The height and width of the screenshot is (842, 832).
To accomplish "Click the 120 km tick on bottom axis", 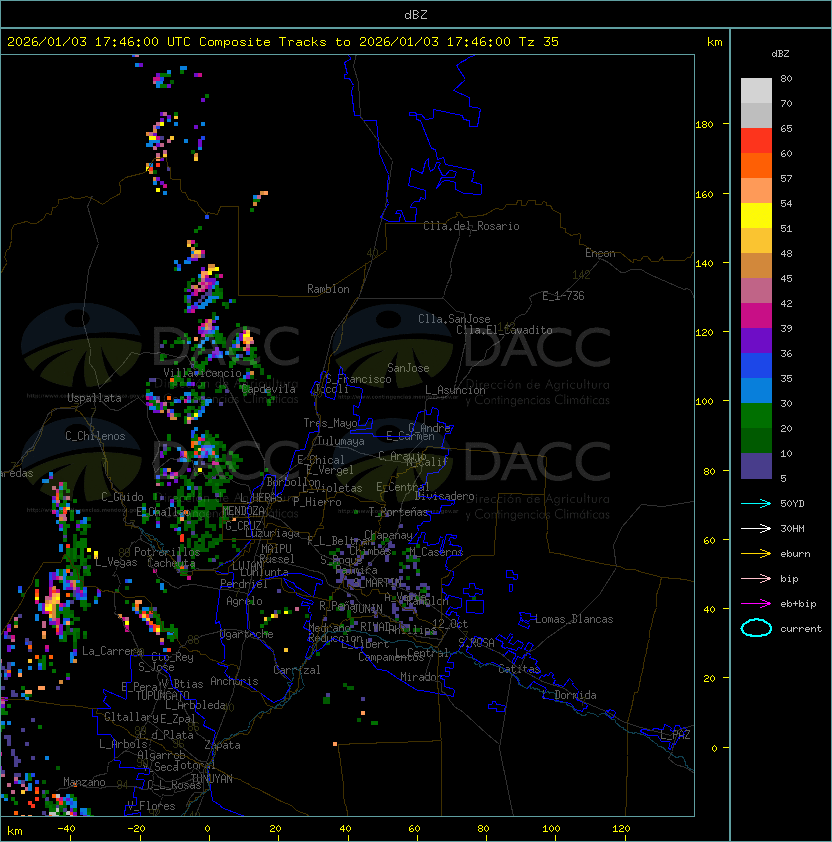I will pyautogui.click(x=621, y=829).
